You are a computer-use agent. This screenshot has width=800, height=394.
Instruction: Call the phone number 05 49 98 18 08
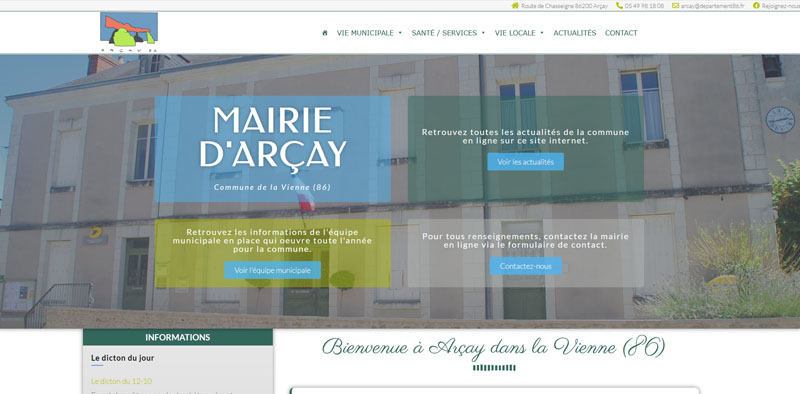coord(644,6)
